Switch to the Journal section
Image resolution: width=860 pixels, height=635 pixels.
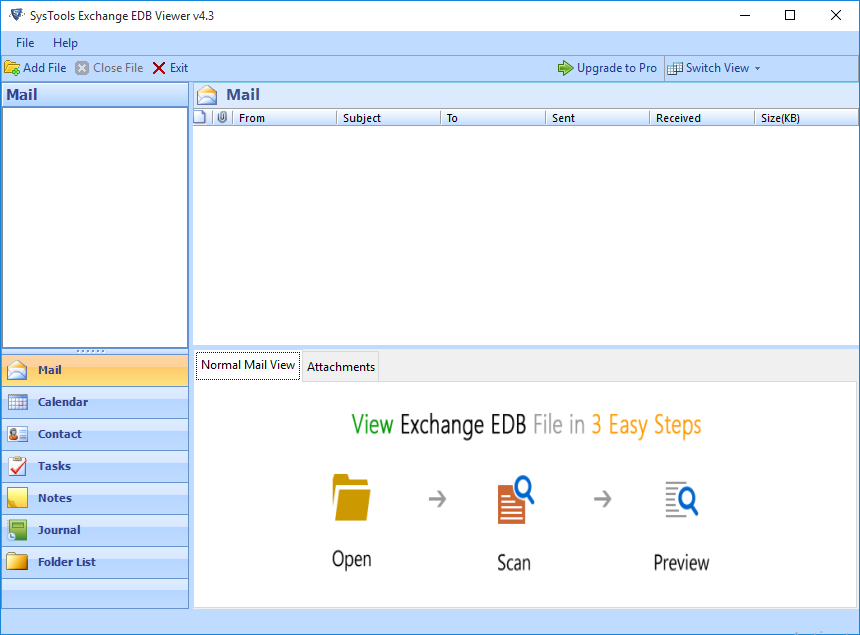[x=95, y=530]
